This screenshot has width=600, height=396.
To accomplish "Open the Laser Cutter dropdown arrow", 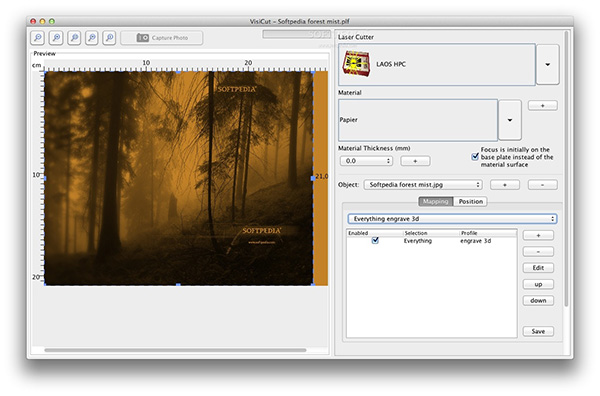I will click(548, 64).
